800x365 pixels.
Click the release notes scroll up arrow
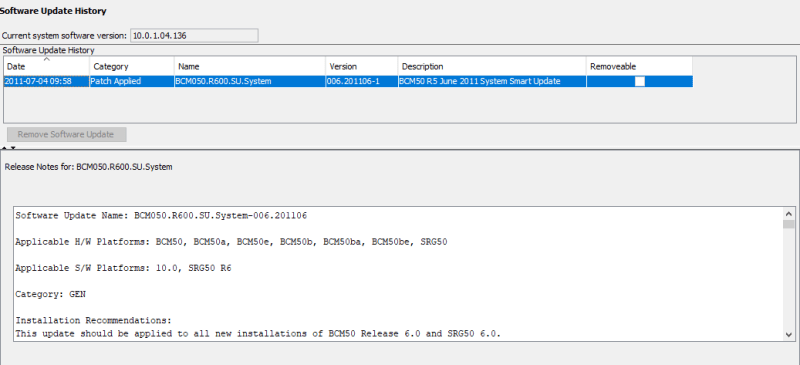click(789, 214)
